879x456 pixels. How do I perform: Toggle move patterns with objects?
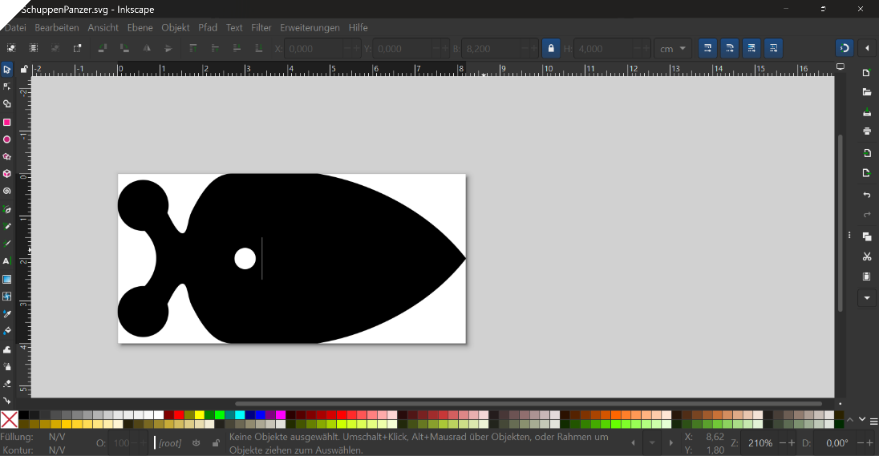[773, 48]
